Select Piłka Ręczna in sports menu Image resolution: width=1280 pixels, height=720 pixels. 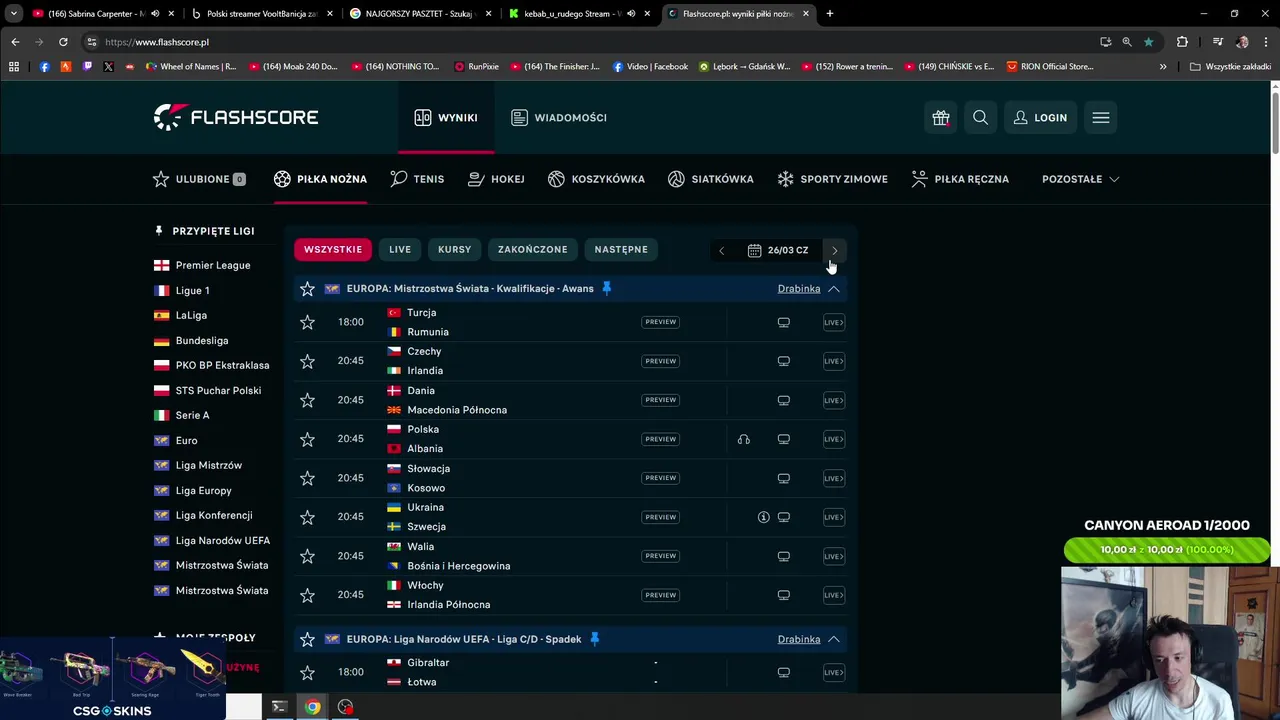click(960, 179)
